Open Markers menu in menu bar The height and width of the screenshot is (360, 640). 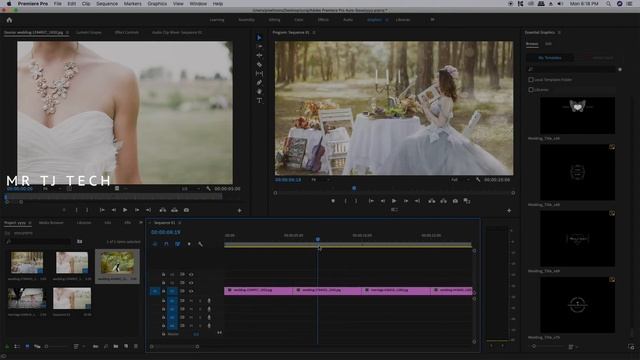[x=132, y=4]
